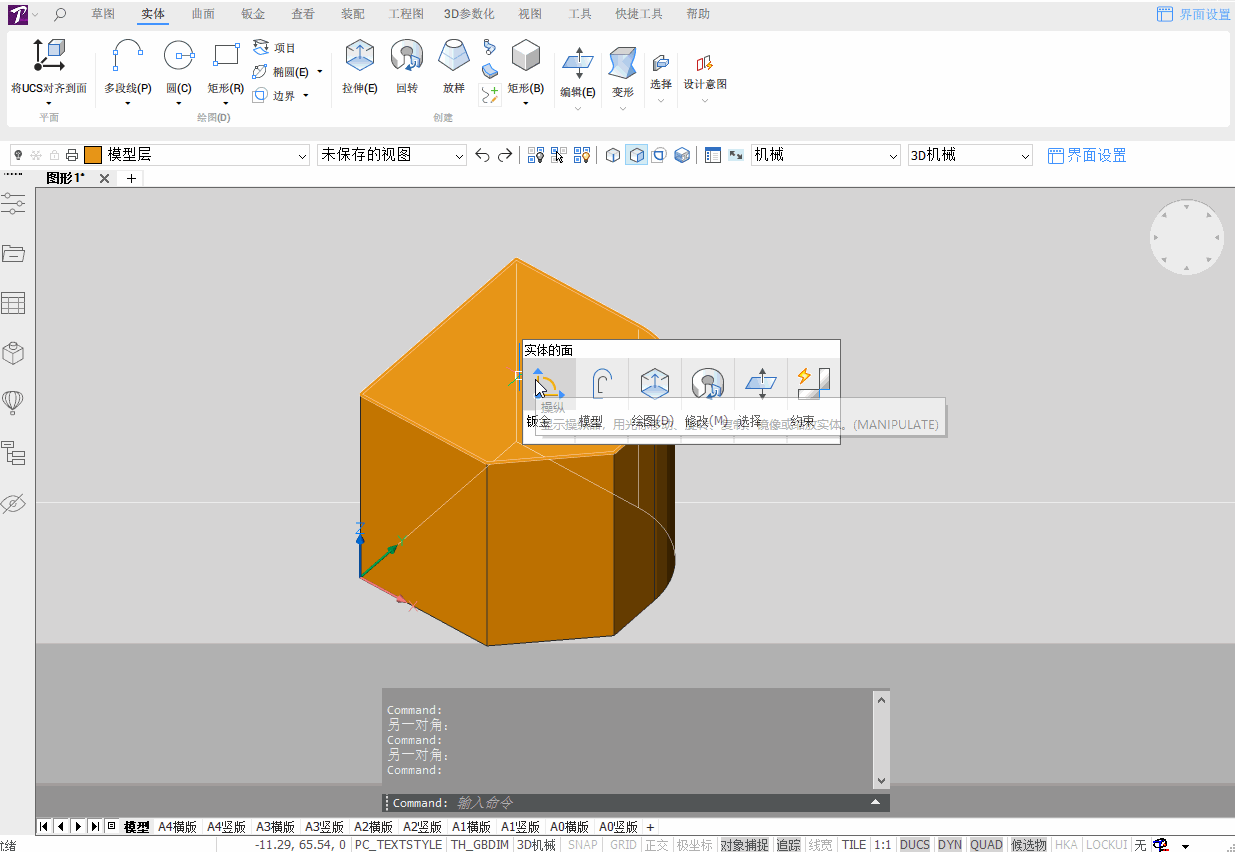Screen dimensions: 1235x852
Task: Open the 机械 workspace dropdown
Action: pyautogui.click(x=826, y=155)
